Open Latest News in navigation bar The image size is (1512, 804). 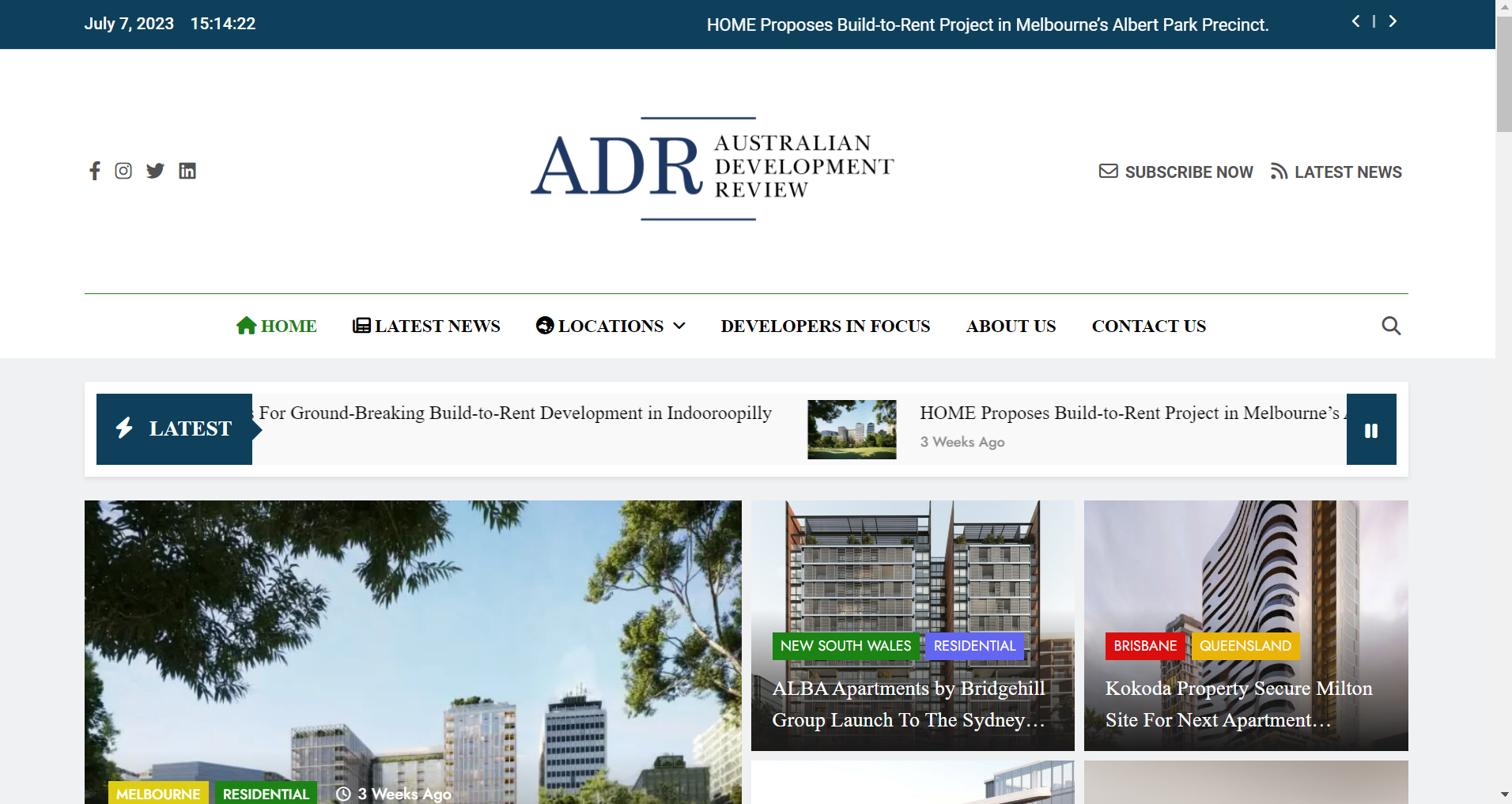click(x=427, y=326)
